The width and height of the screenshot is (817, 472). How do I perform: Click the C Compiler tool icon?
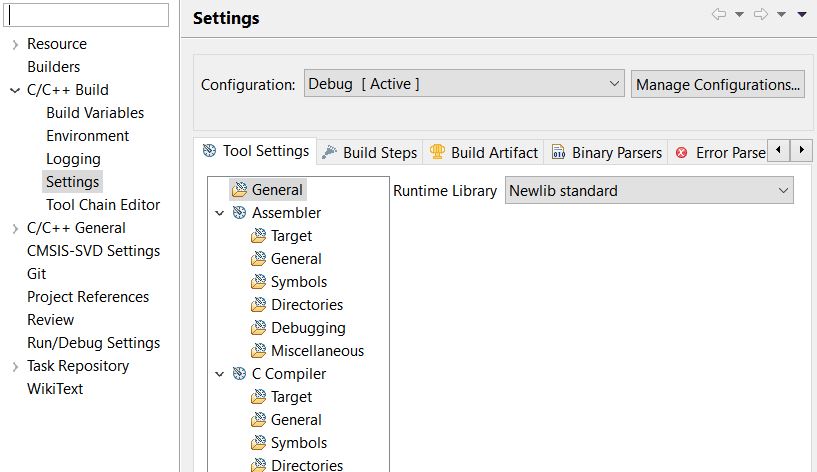239,374
